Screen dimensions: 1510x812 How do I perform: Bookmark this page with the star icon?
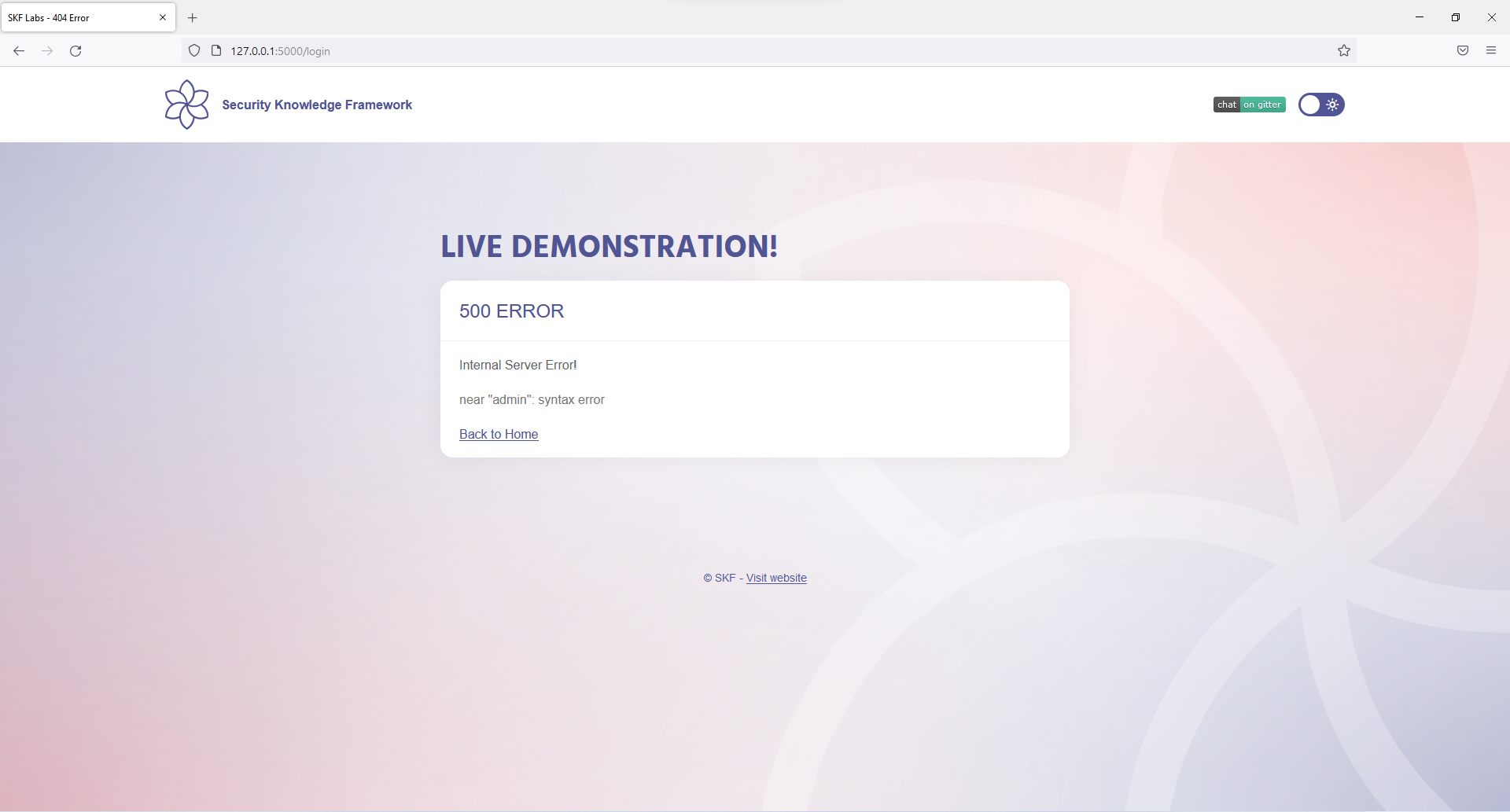pos(1344,51)
